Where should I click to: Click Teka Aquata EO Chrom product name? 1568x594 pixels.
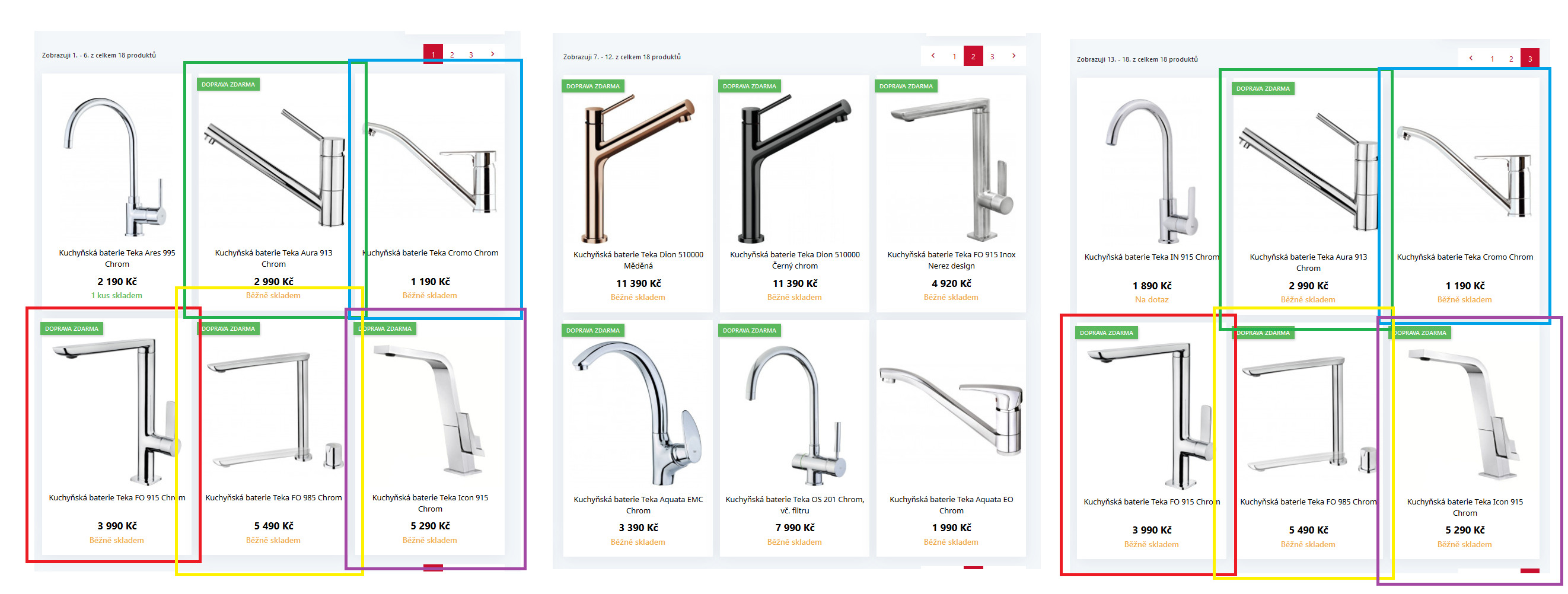pos(951,504)
